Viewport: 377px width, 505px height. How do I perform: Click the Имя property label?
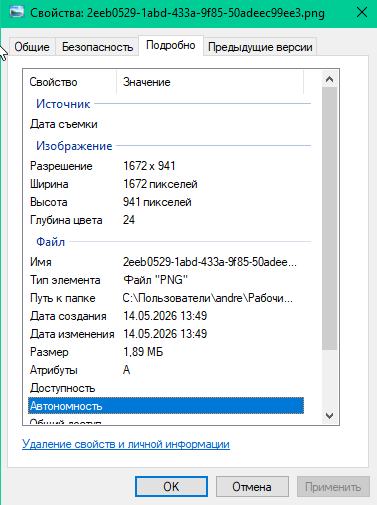coord(41,262)
